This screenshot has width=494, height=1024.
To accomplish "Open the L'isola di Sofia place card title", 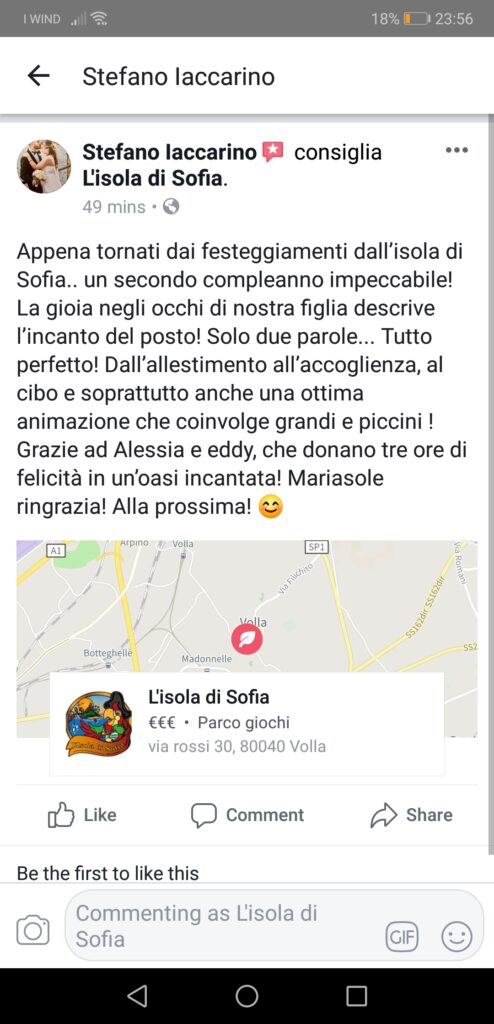I will 208,697.
